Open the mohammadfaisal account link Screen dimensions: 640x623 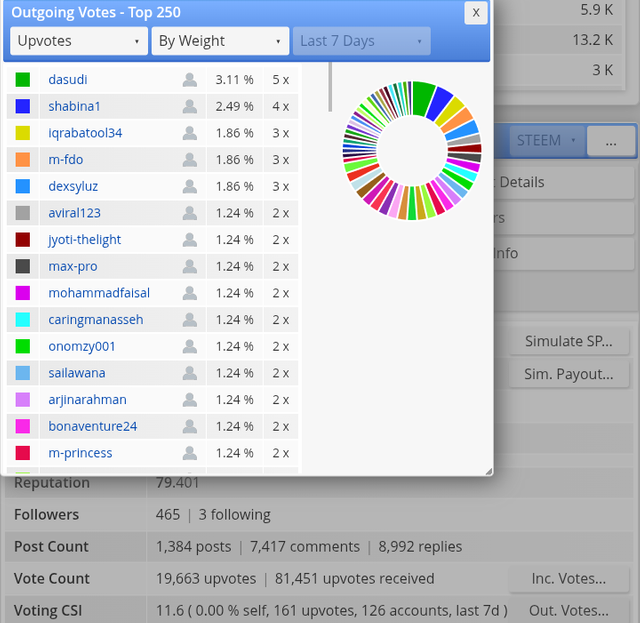(99, 293)
